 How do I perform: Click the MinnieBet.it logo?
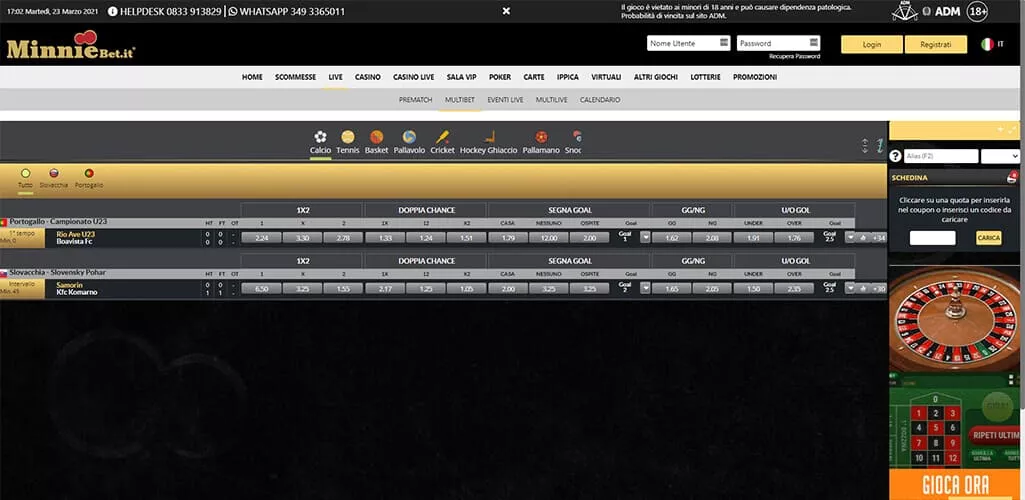coord(71,44)
